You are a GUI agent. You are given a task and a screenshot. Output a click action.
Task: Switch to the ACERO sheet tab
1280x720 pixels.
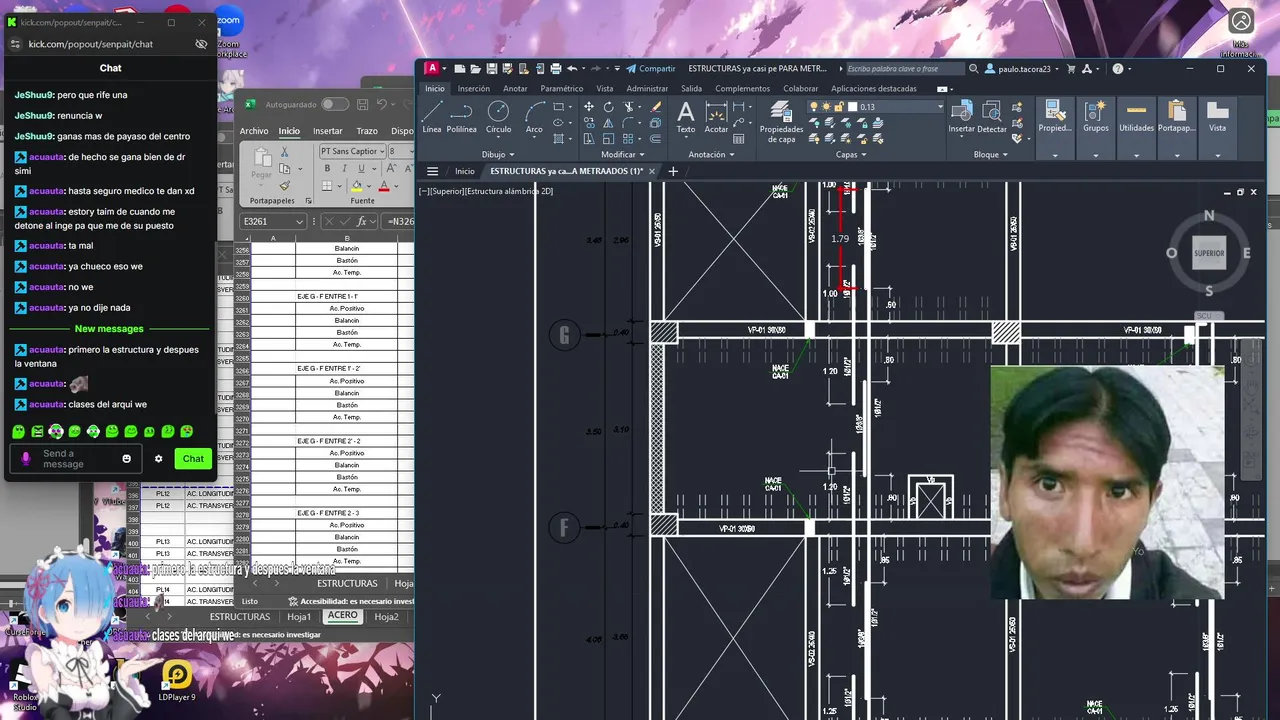tap(342, 616)
